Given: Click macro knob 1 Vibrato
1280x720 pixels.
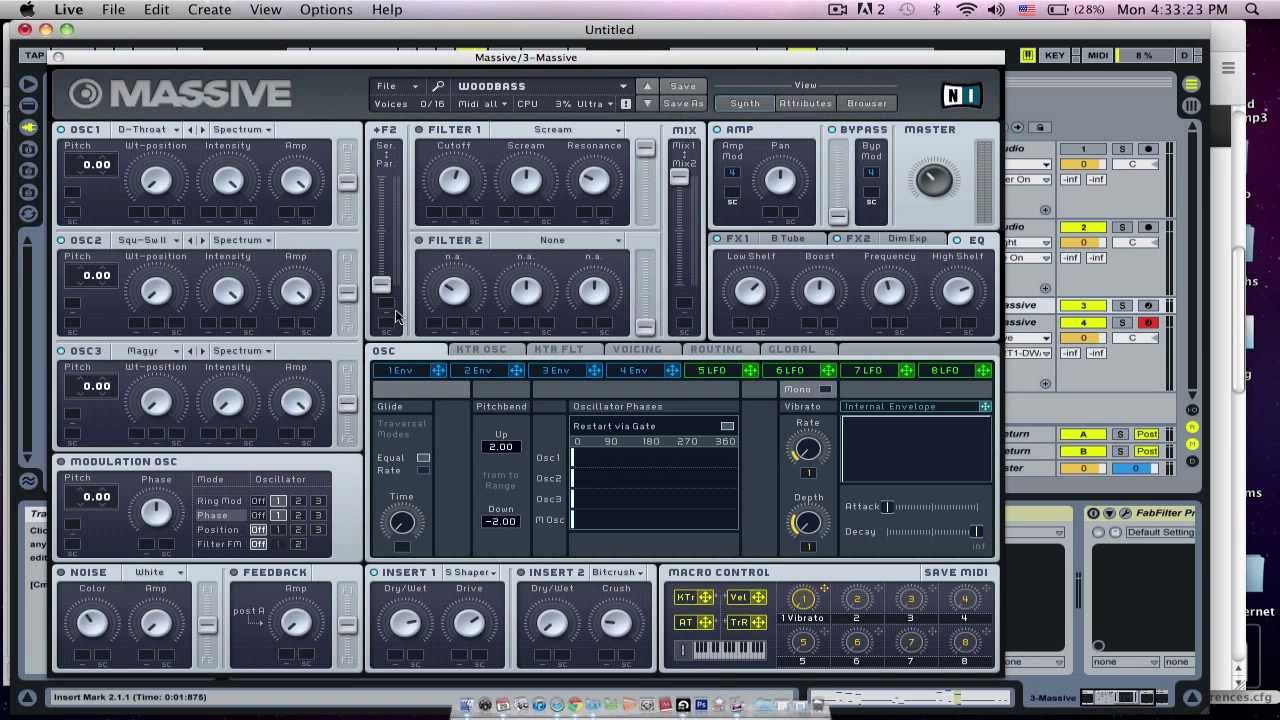Looking at the screenshot, I should 803,600.
